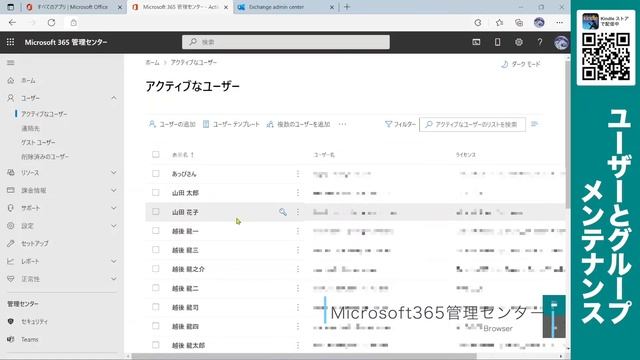The height and width of the screenshot is (360, 640).
Task: Collapse the navigation hamburger menu
Action: [x=11, y=63]
